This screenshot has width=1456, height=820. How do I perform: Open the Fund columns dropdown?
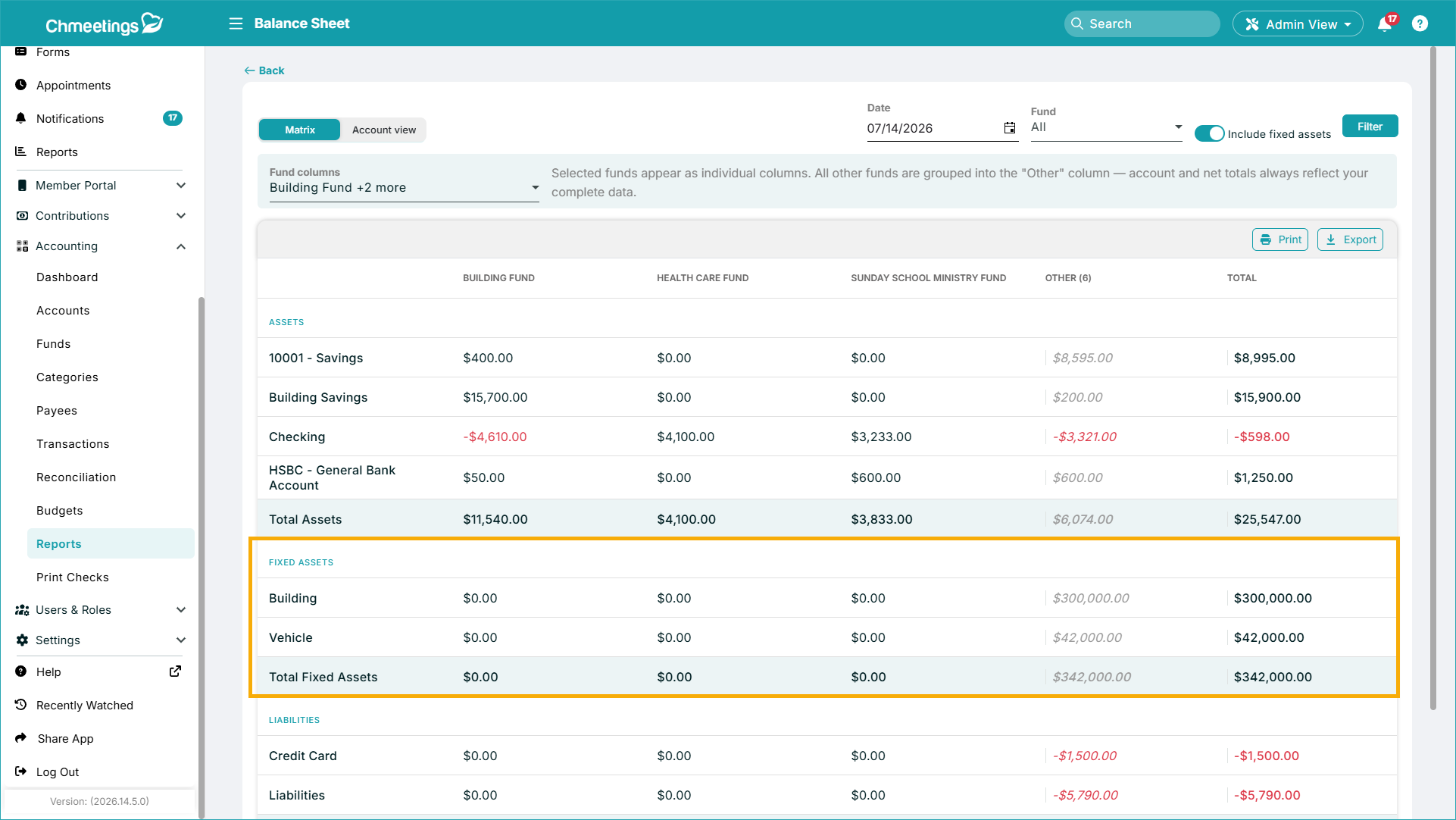404,188
